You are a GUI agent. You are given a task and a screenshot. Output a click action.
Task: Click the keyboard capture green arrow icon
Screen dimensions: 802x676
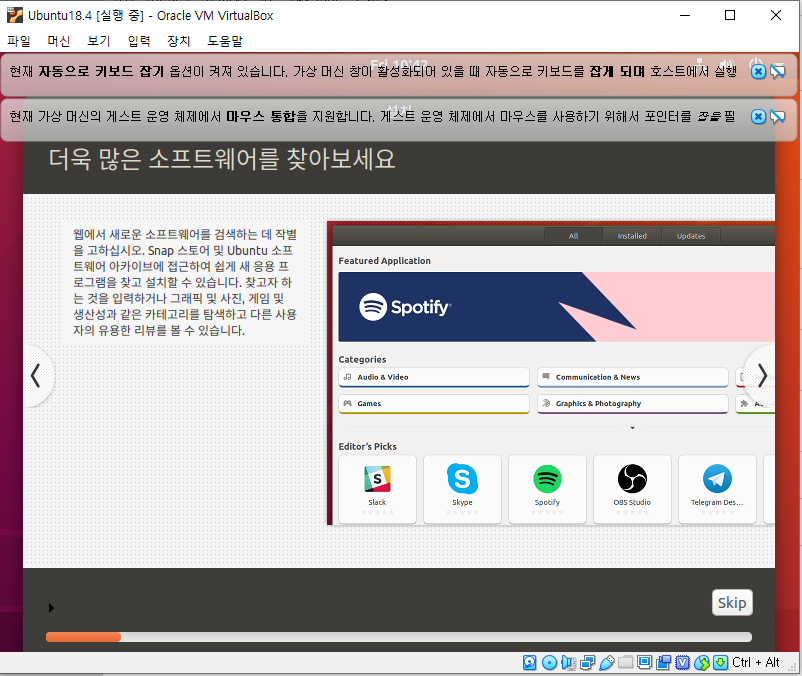pyautogui.click(x=721, y=663)
